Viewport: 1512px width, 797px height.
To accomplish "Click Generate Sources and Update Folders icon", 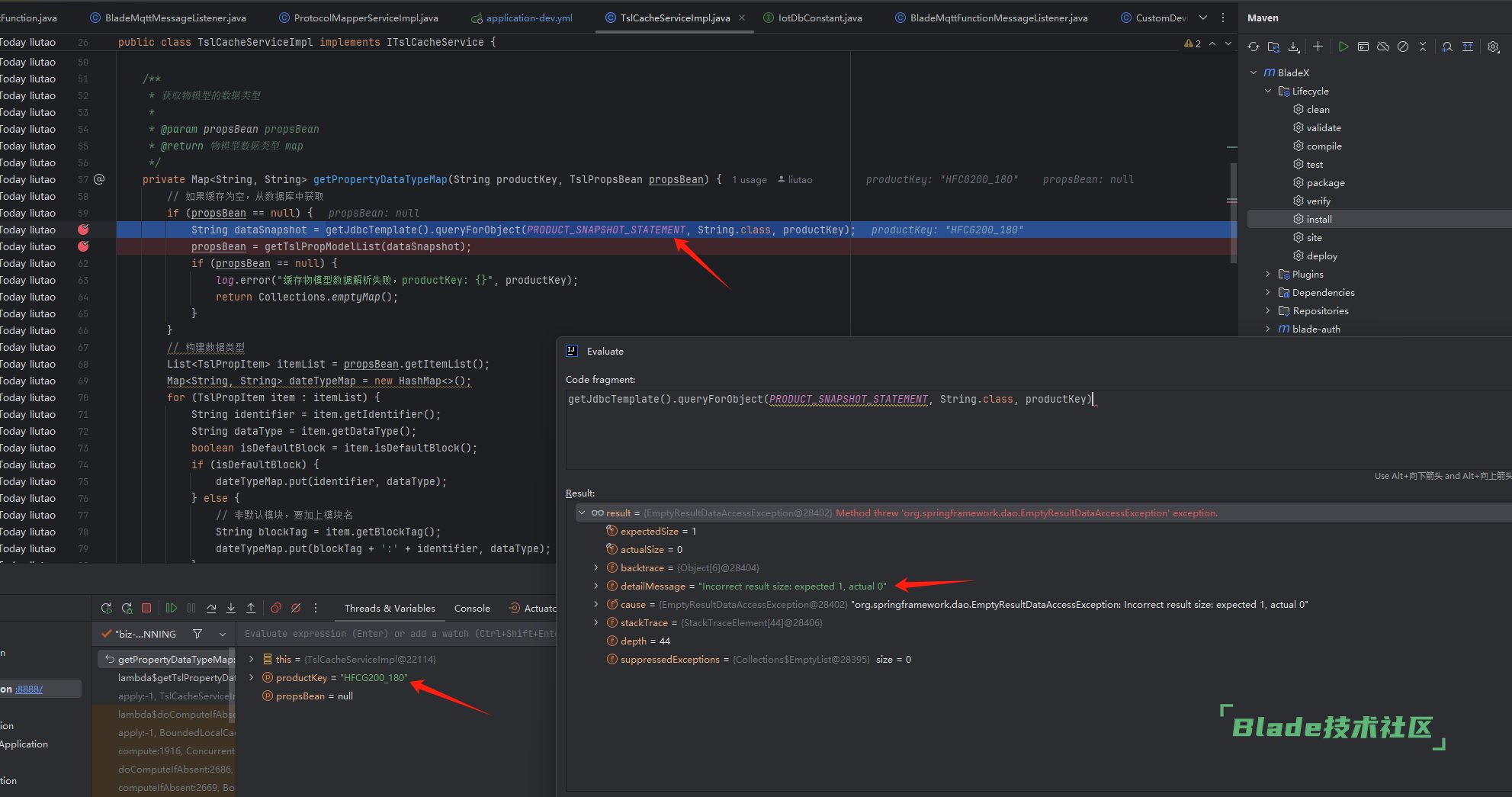I will [x=1273, y=47].
